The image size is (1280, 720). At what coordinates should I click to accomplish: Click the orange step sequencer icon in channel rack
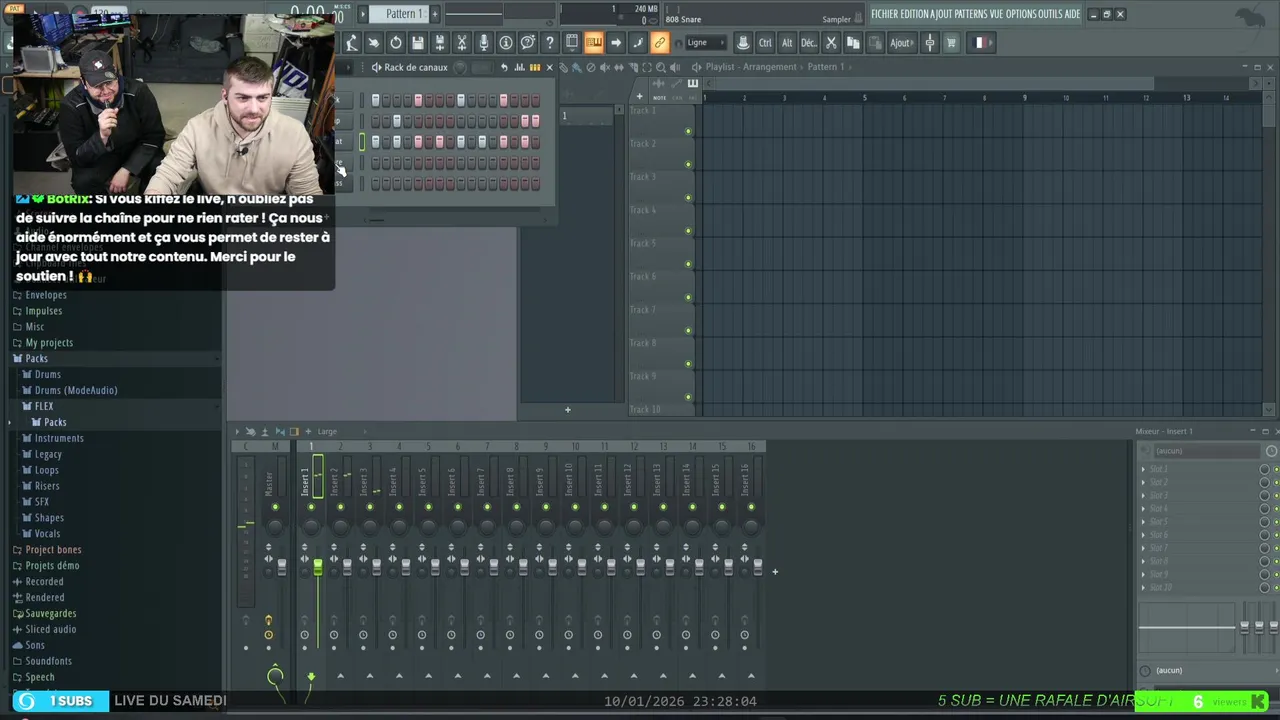pyautogui.click(x=535, y=67)
